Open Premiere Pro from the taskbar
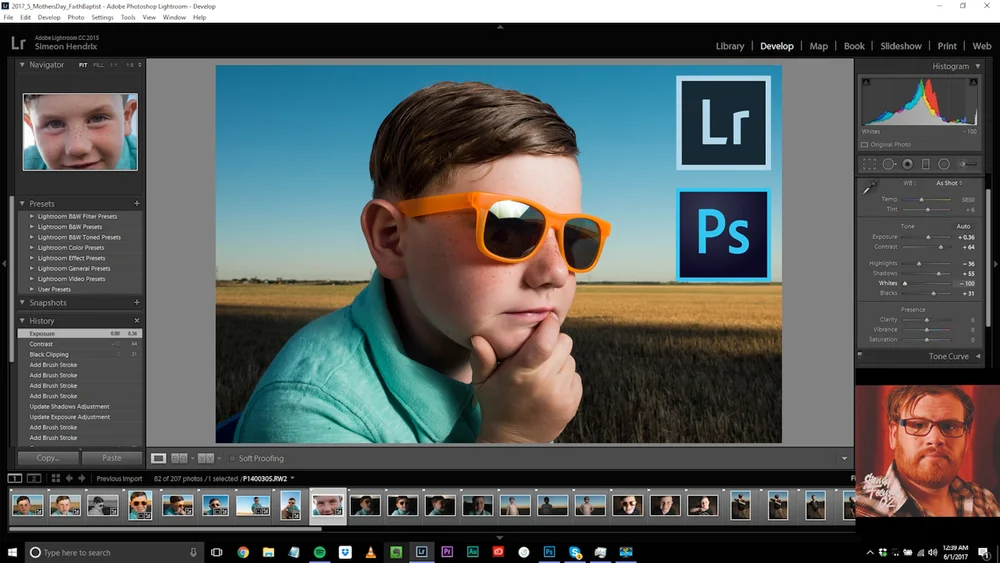1000x563 pixels. click(447, 552)
